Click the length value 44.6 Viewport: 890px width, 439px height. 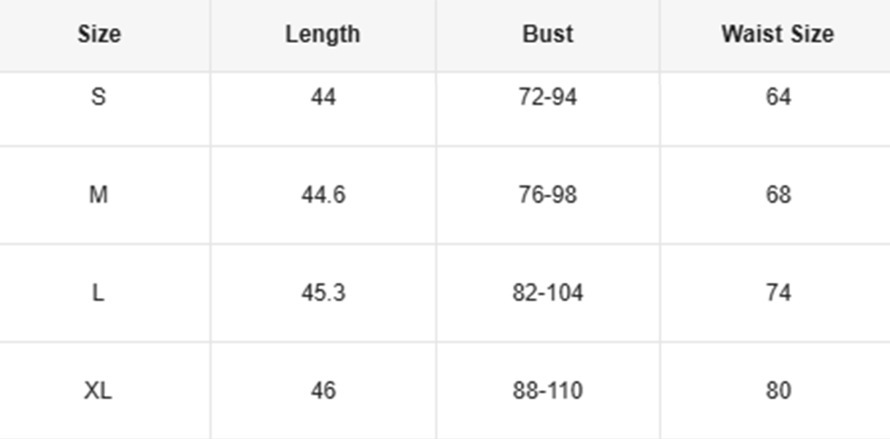[323, 195]
